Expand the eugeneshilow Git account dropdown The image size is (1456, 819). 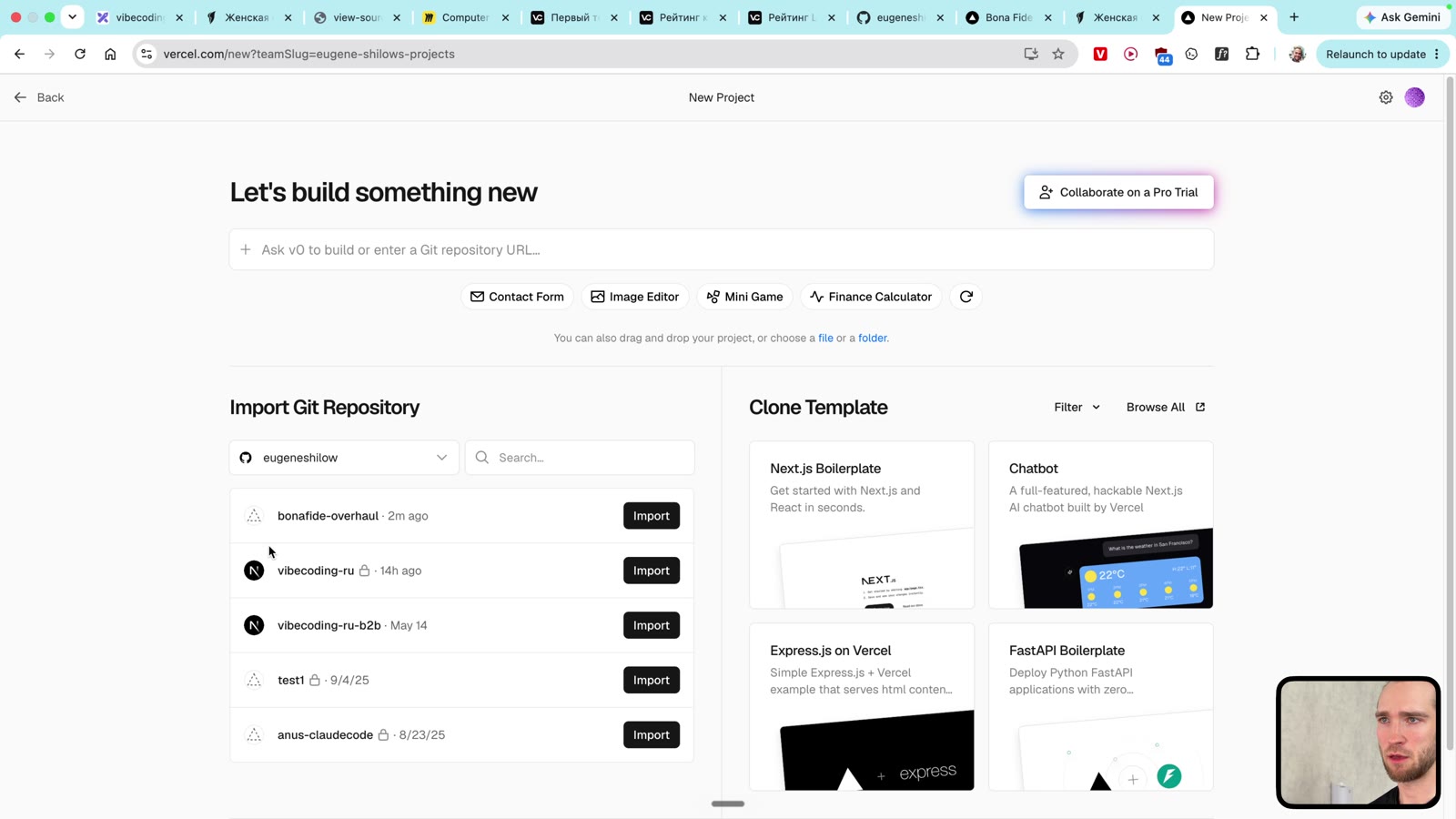(x=344, y=458)
